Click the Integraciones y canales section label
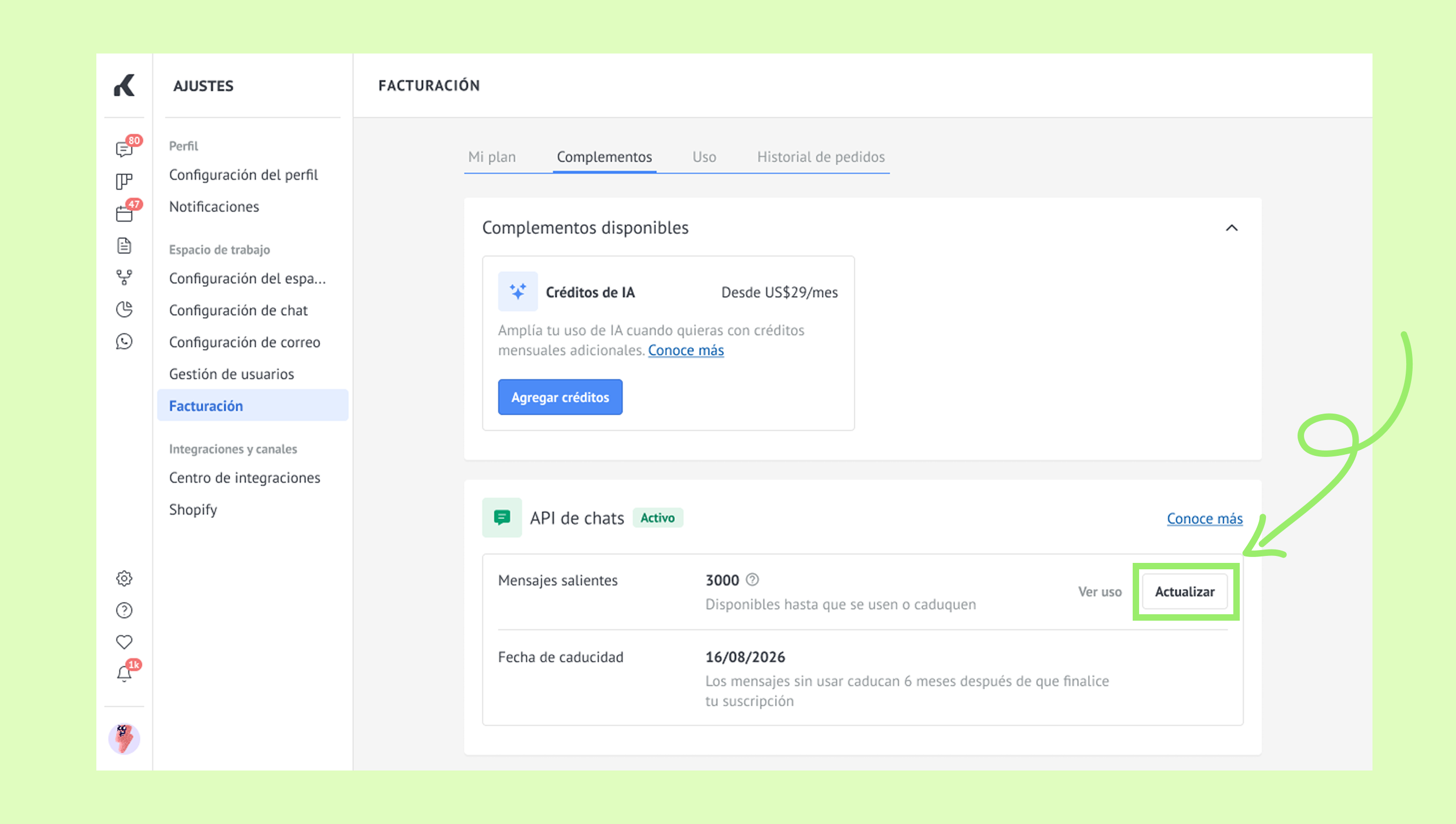 point(233,449)
